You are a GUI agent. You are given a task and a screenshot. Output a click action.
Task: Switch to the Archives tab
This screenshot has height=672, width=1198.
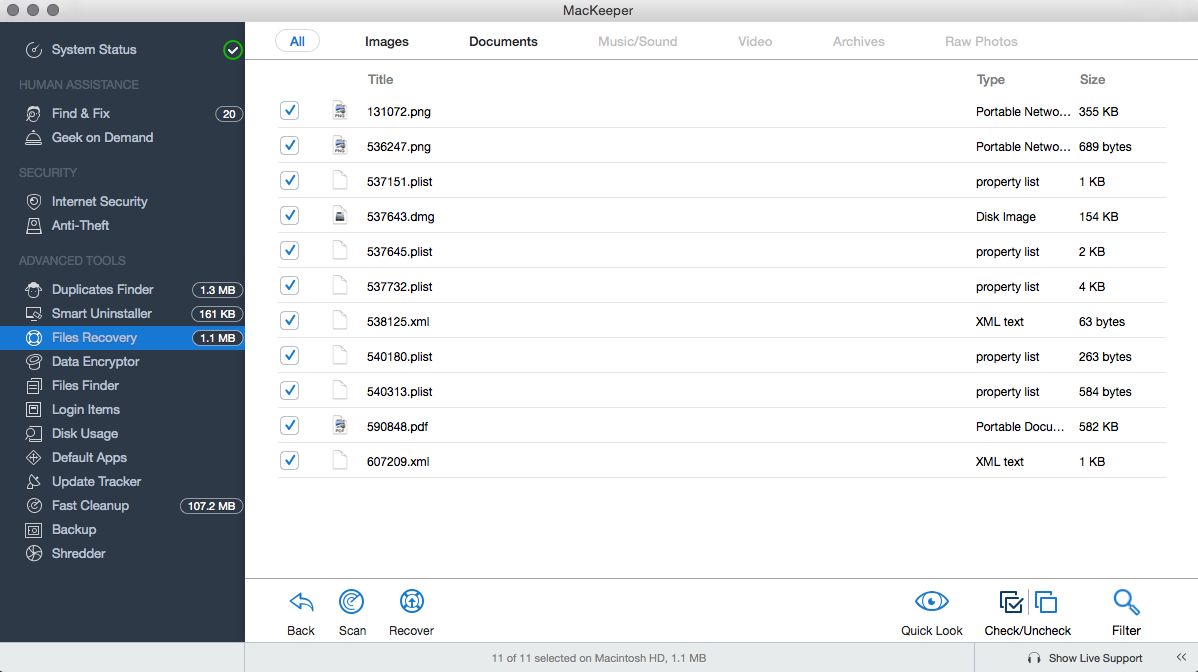click(859, 42)
